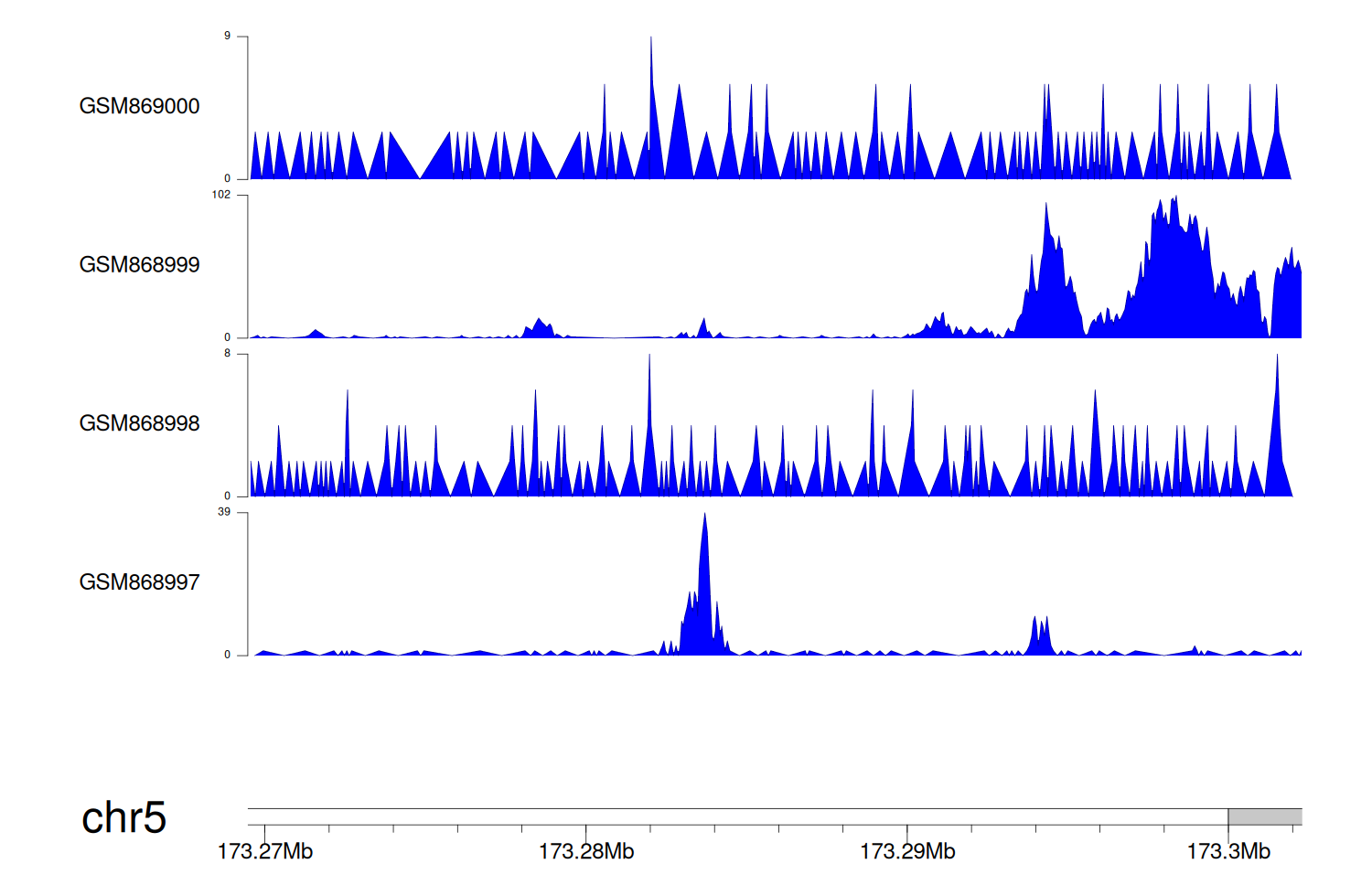Click the chr5 chromosome label
Viewport: 1372px width, 896px height.
(x=123, y=817)
